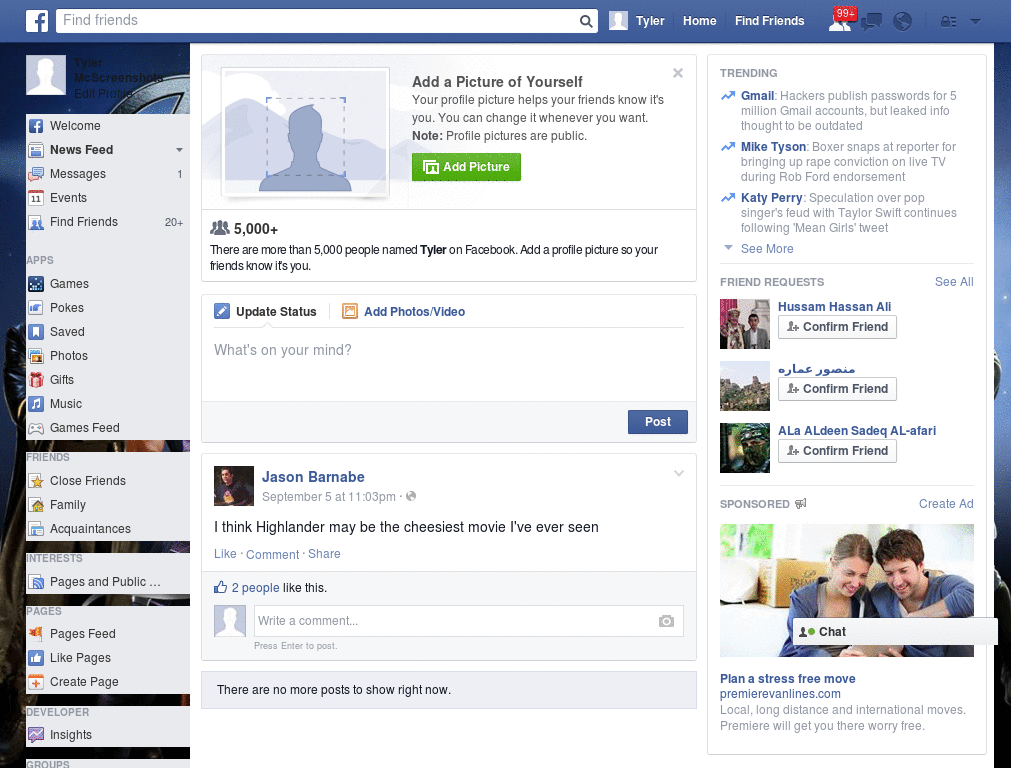View the 2 people who like this
The image size is (1024, 768).
coord(255,588)
